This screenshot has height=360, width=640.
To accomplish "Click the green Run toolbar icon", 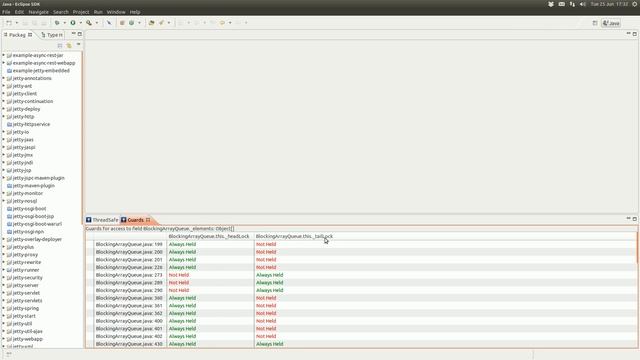I will 73,23.
